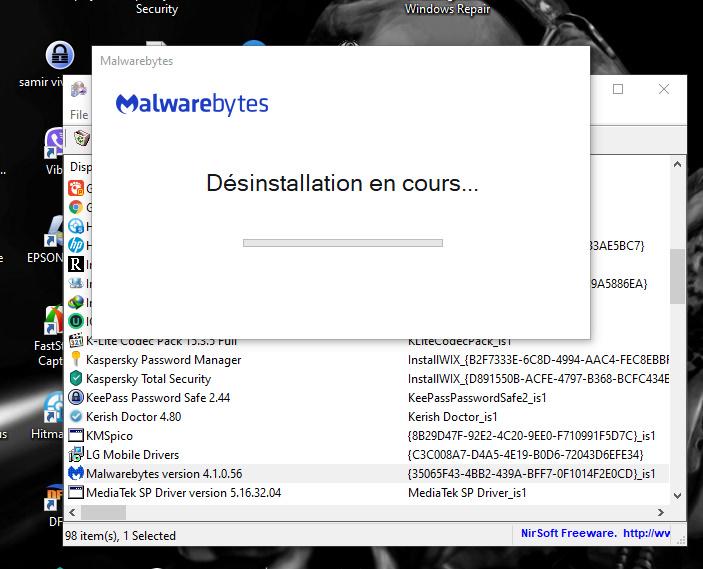The height and width of the screenshot is (569, 703).
Task: Click the KeePass Password Safe 2.44 icon
Action: tap(76, 397)
